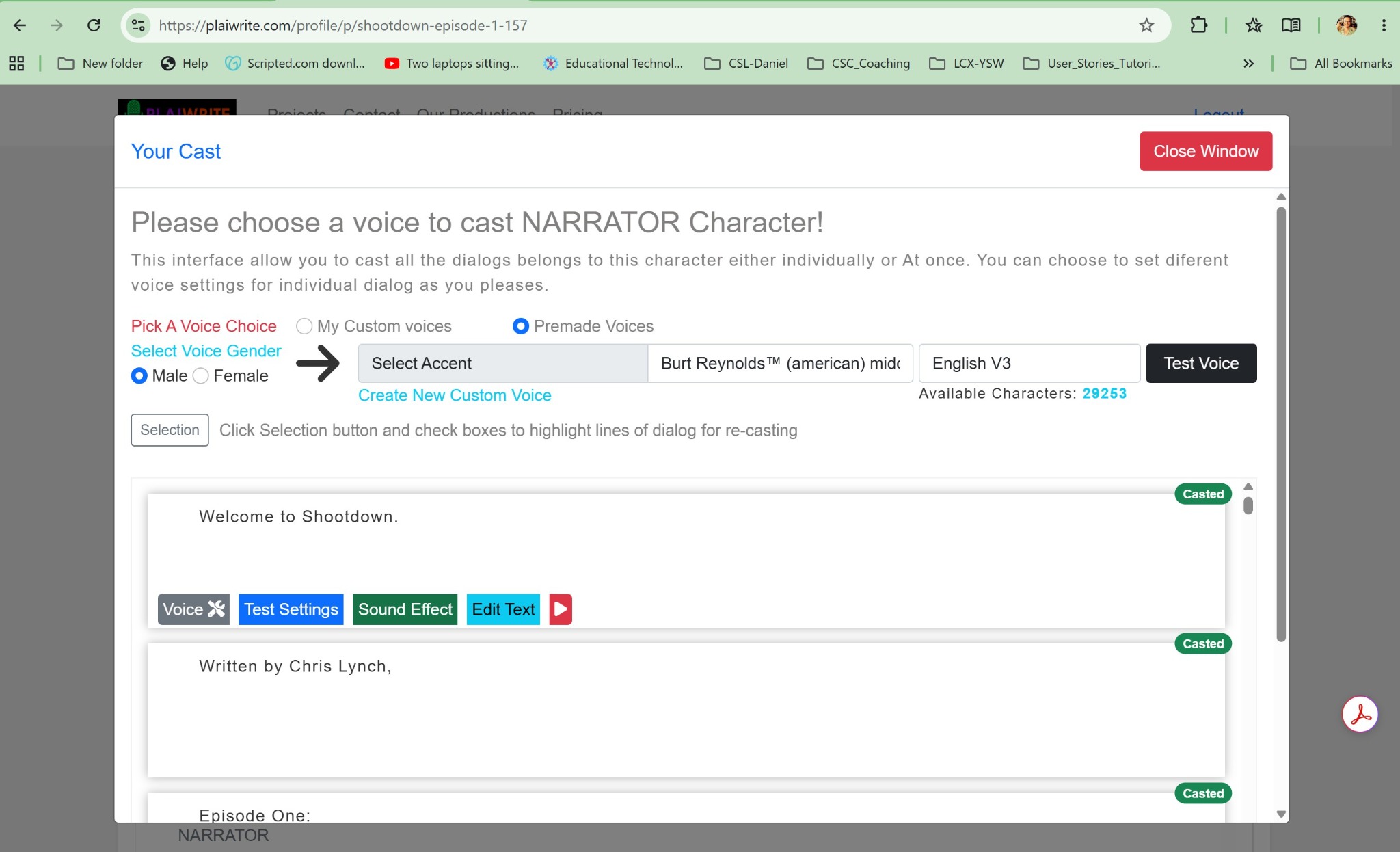Go back to the previous page
1400x852 pixels.
pyautogui.click(x=20, y=25)
